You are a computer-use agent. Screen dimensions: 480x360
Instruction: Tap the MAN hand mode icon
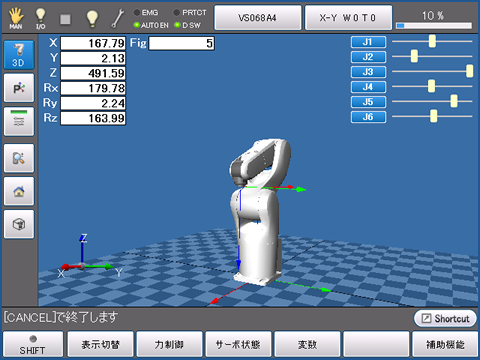16,18
